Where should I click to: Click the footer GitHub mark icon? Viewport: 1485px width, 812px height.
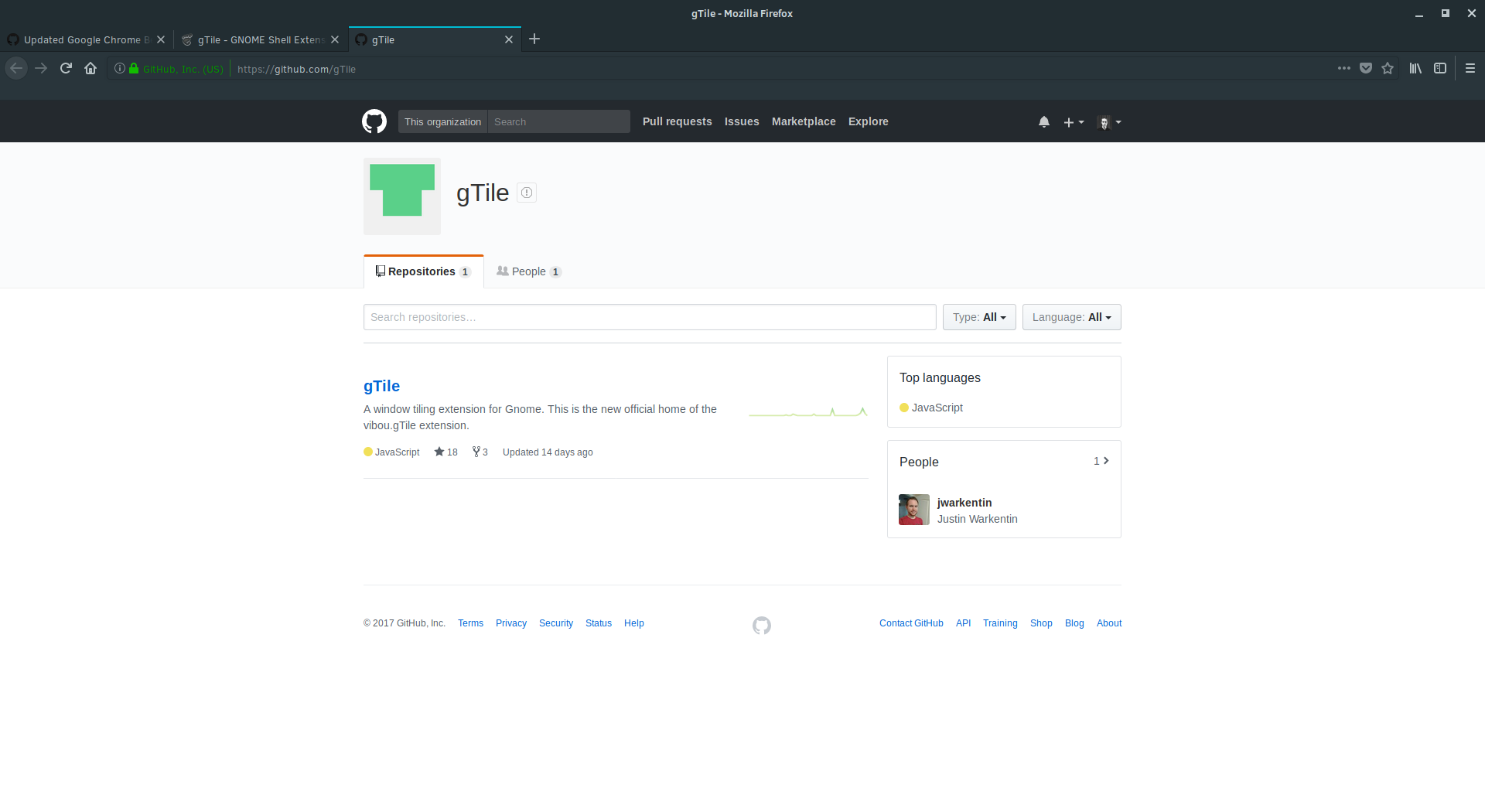[762, 626]
